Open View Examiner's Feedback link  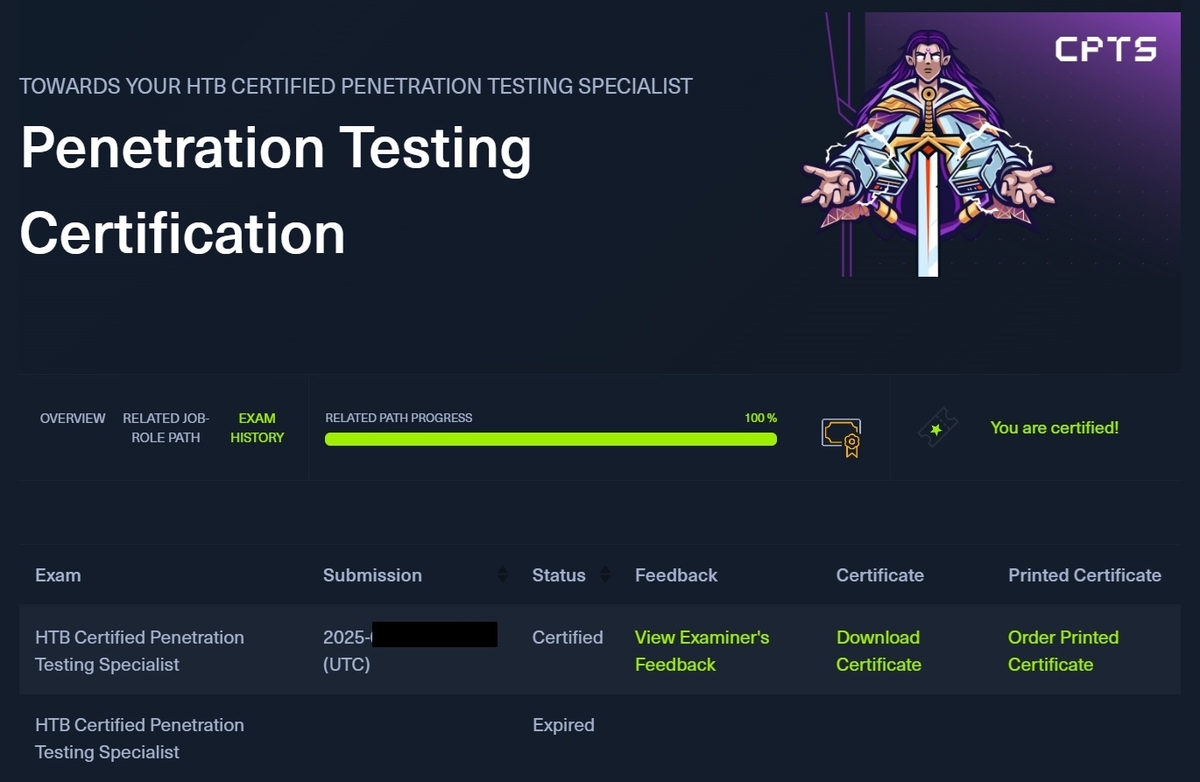tap(701, 650)
